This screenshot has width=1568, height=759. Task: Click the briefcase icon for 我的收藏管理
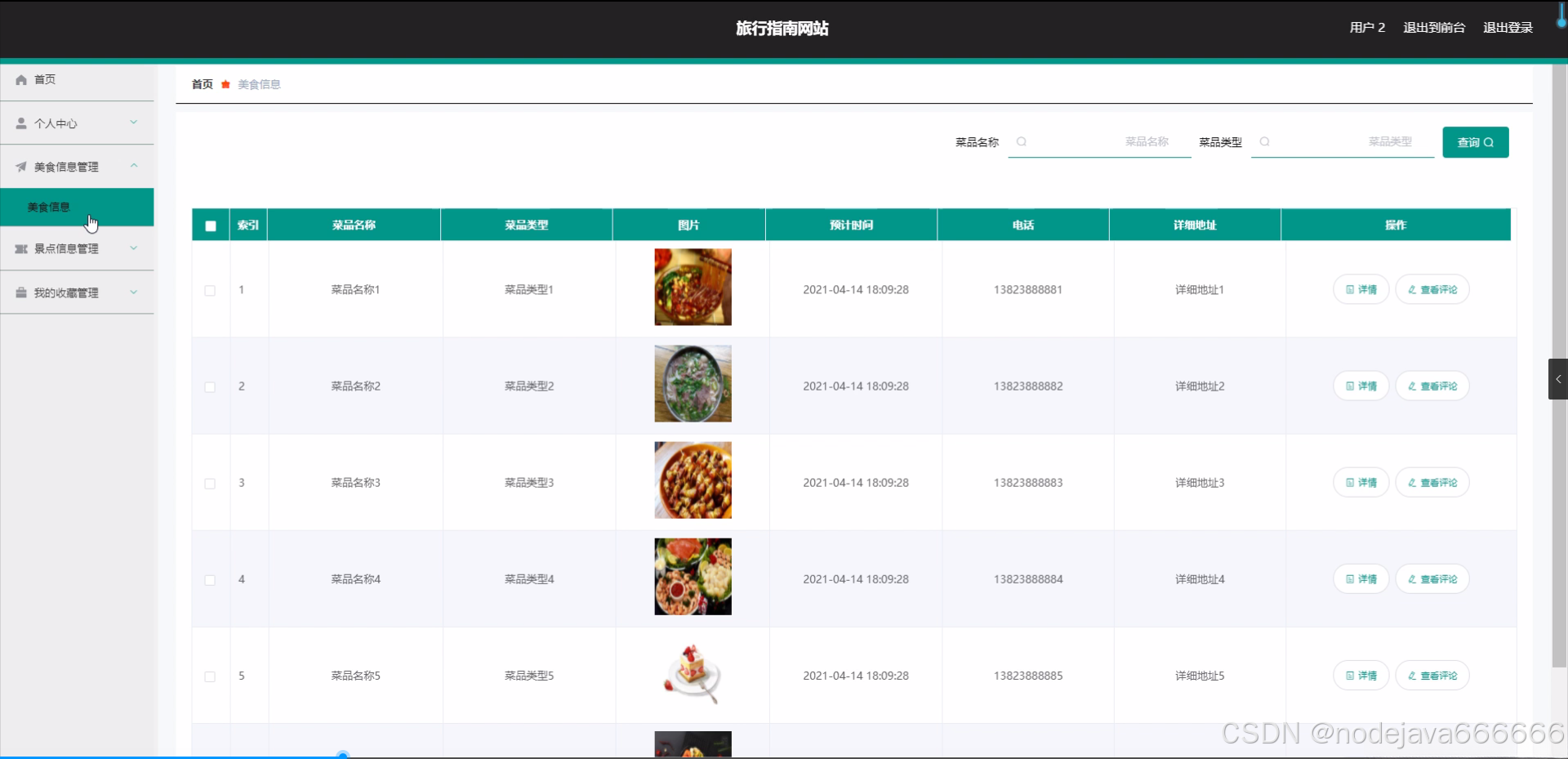(x=21, y=292)
